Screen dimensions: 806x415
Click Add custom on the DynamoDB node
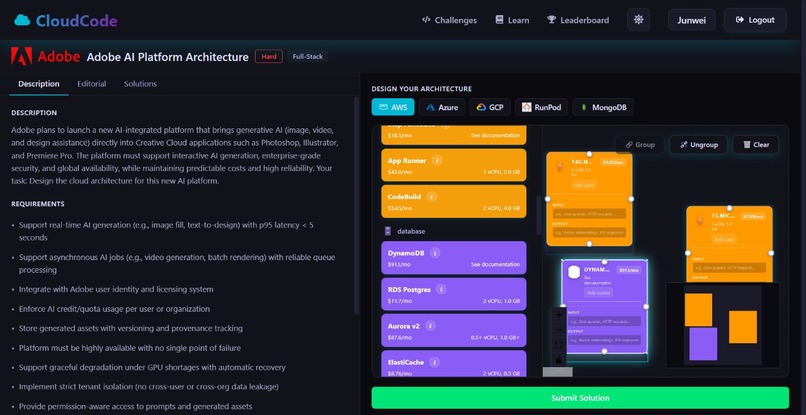(x=598, y=293)
